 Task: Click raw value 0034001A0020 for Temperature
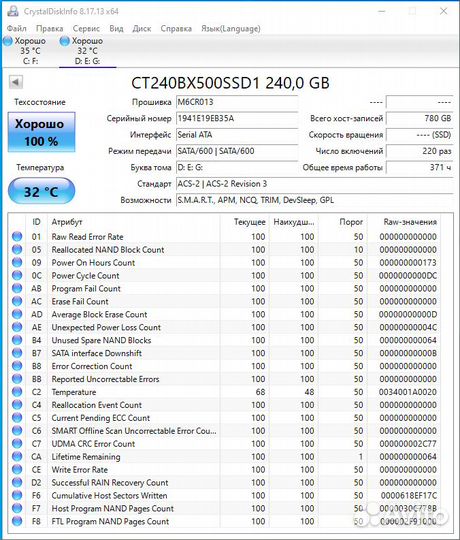tap(408, 392)
